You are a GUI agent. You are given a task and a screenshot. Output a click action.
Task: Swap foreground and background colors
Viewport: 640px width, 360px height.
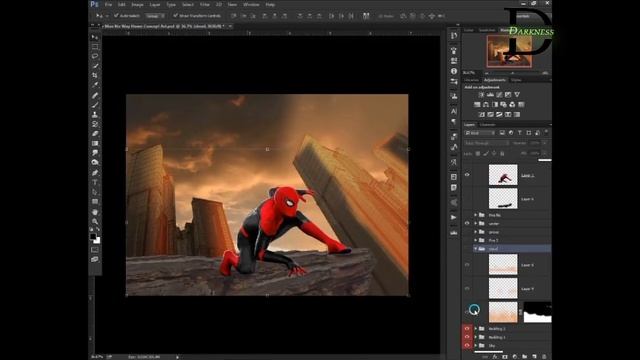click(98, 230)
